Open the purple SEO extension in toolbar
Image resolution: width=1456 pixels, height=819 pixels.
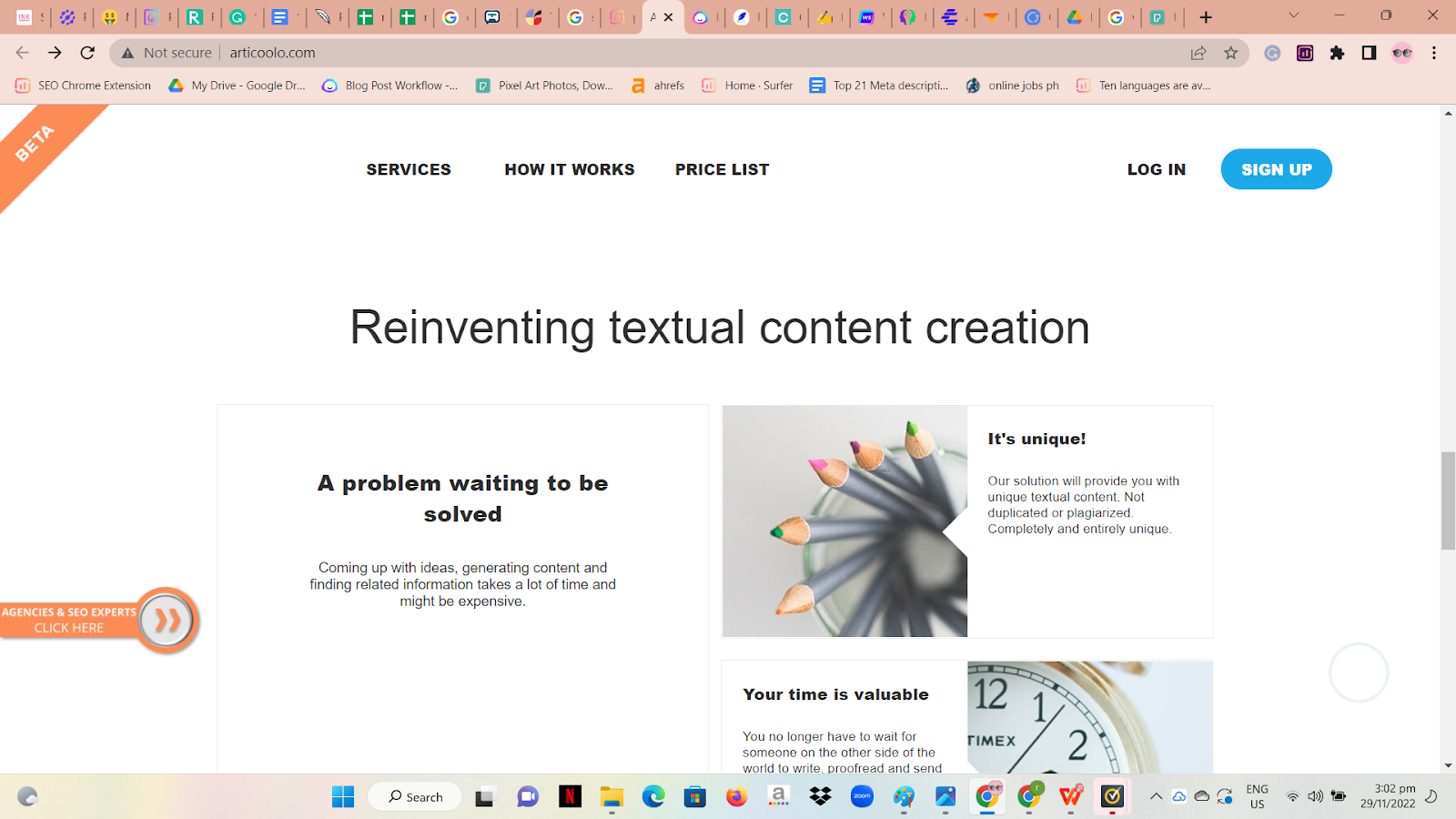1305,53
